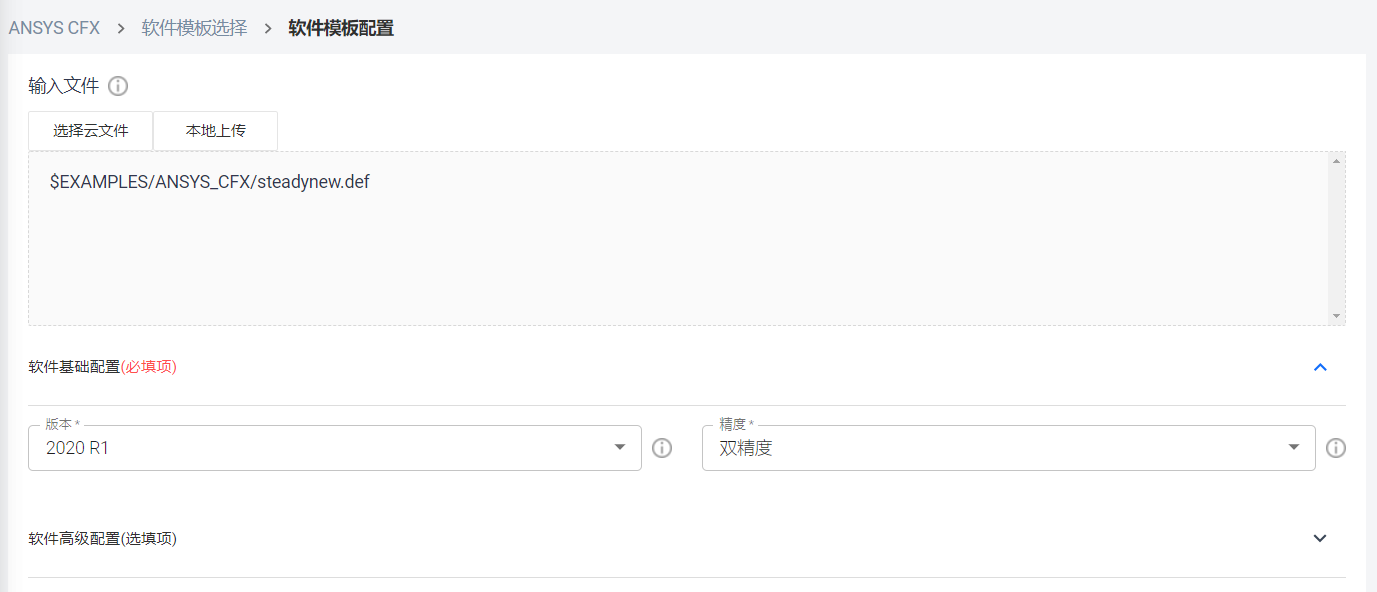
Task: Switch to 选择云文件 tab
Action: point(91,131)
